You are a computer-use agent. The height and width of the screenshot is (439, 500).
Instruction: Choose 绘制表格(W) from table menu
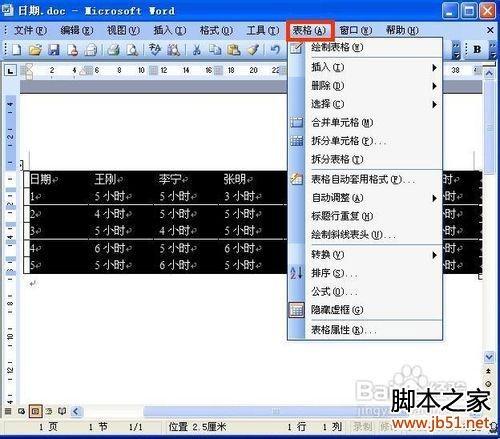(365, 47)
